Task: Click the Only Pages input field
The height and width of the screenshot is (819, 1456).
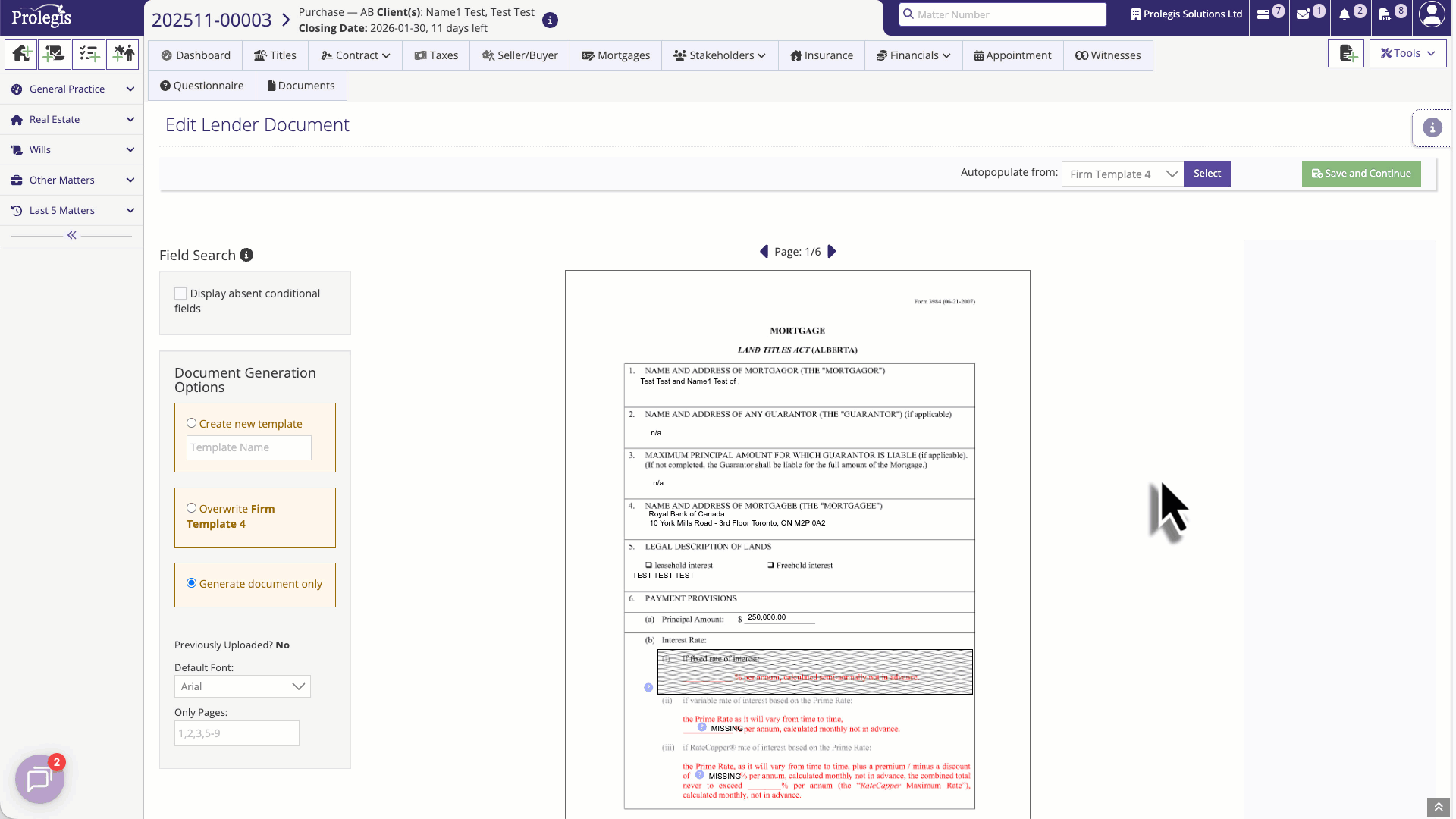Action: click(x=237, y=733)
